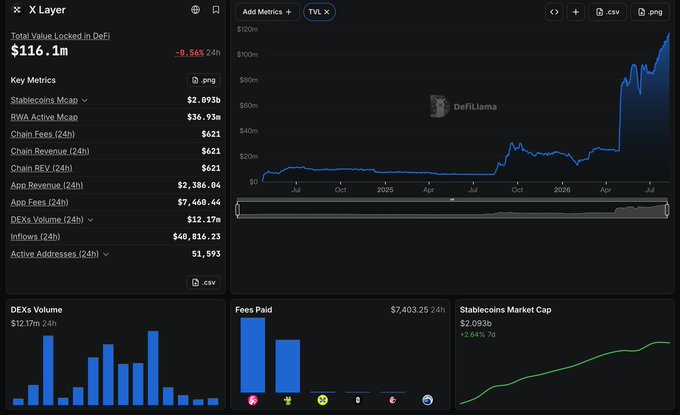The width and height of the screenshot is (680, 415).
Task: Click the X Layer chain logo
Action: [17, 10]
